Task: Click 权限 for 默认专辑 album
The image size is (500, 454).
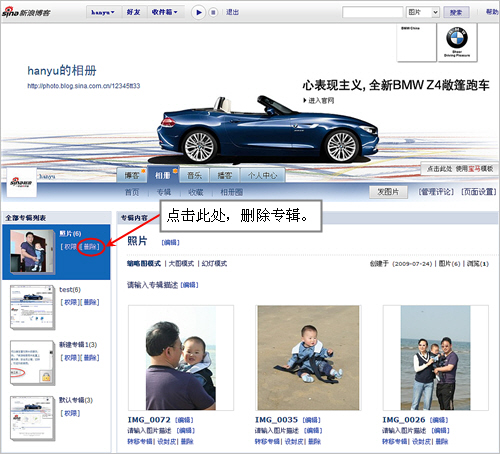Action: [70, 413]
